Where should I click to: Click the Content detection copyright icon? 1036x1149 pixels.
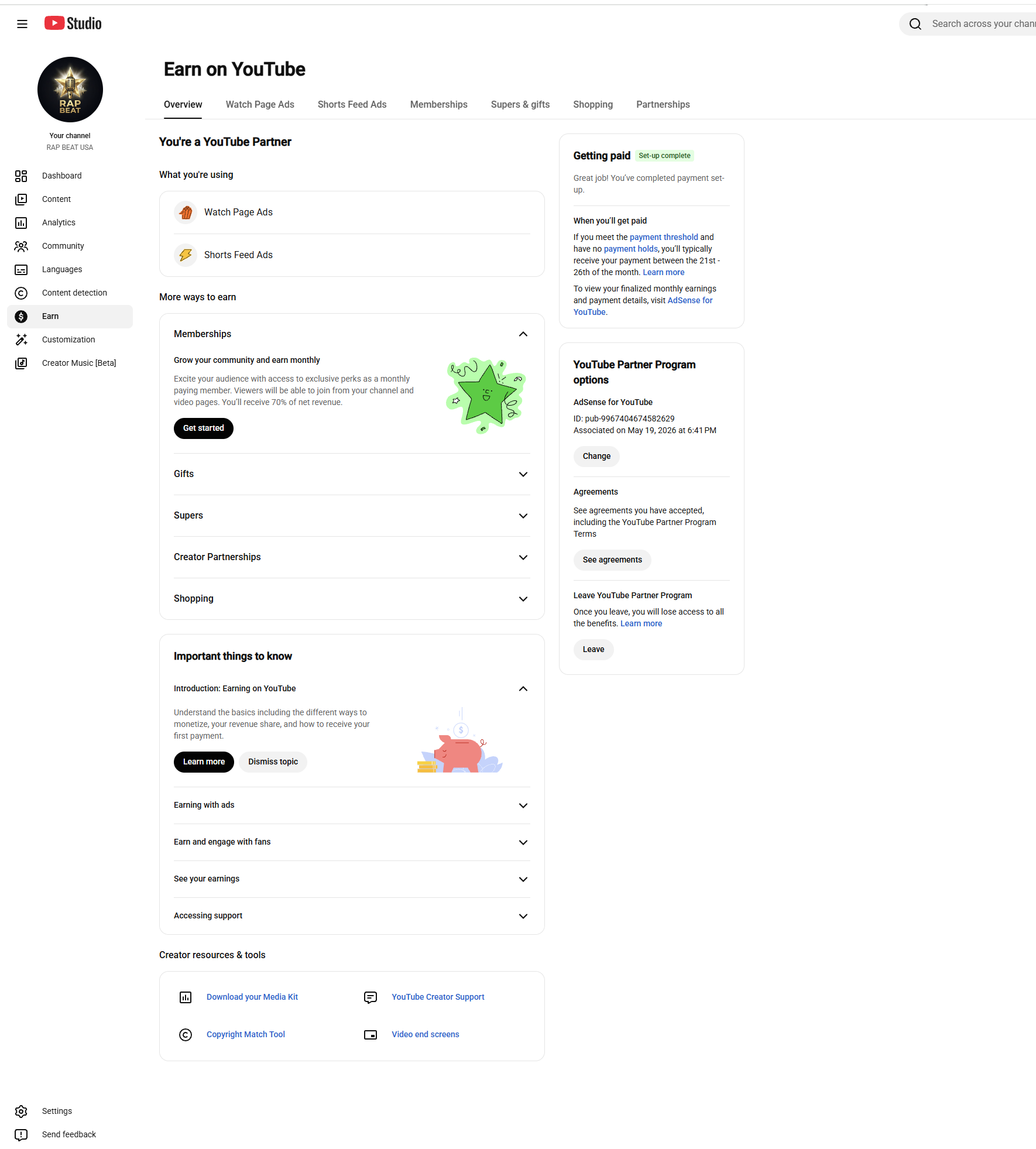click(x=21, y=293)
